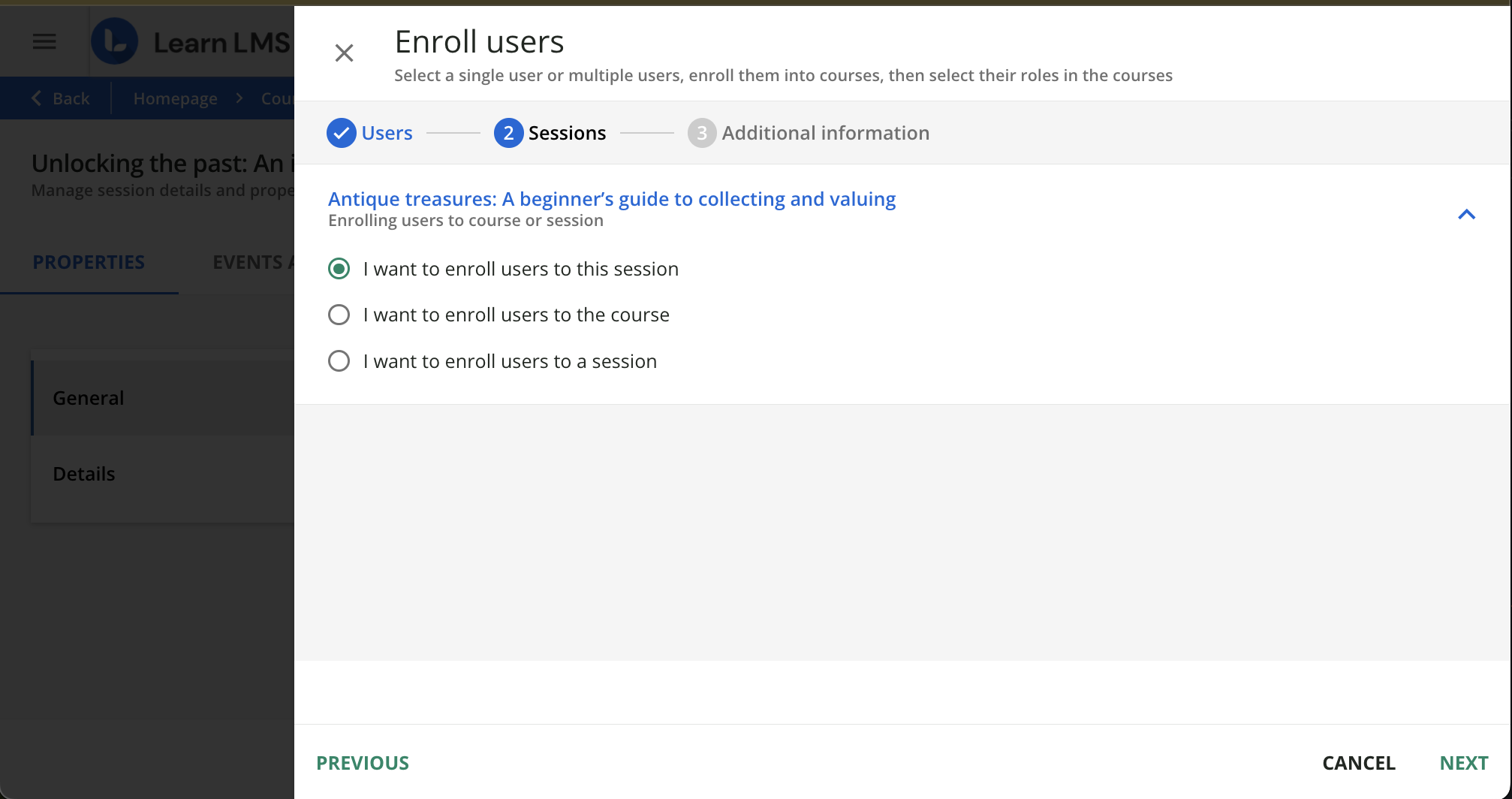Viewport: 1512px width, 799px height.
Task: Open the General properties section
Action: [89, 398]
